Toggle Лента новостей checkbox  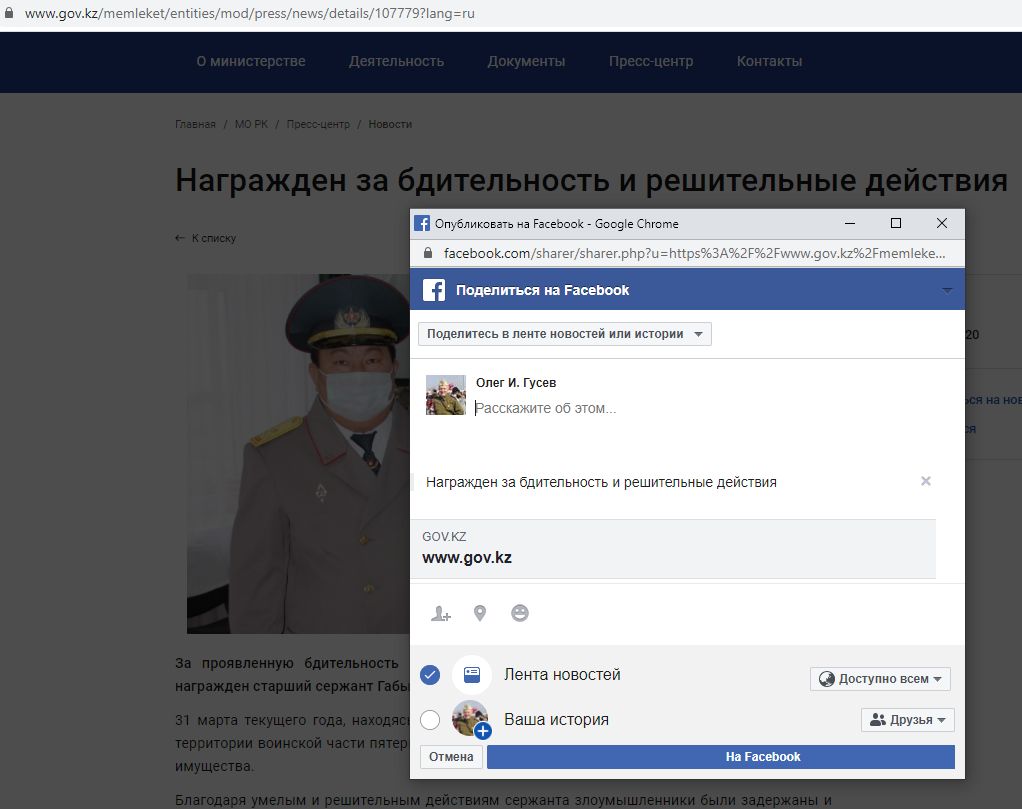[x=430, y=675]
